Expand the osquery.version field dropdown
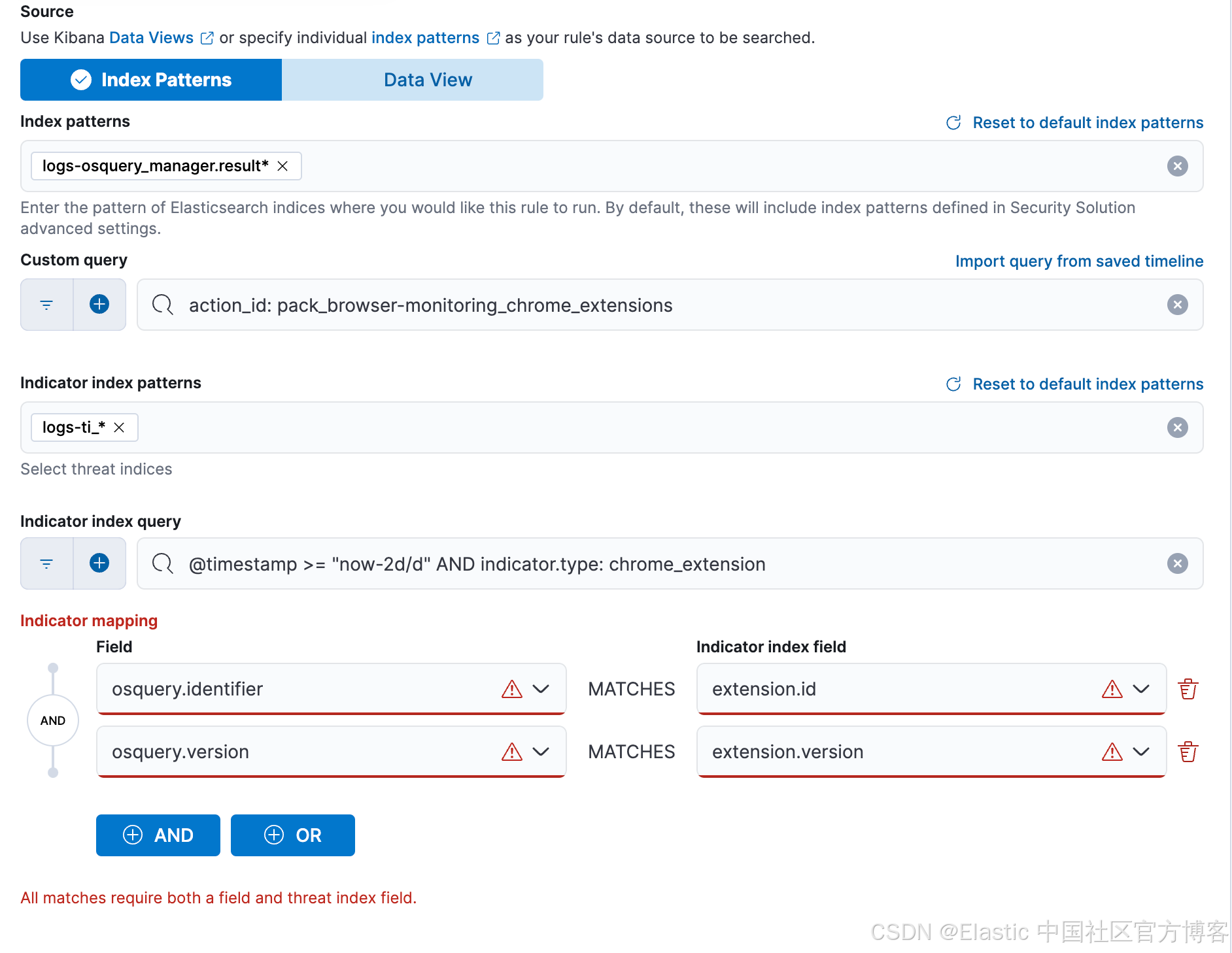Image resolution: width=1232 pixels, height=953 pixels. (541, 752)
